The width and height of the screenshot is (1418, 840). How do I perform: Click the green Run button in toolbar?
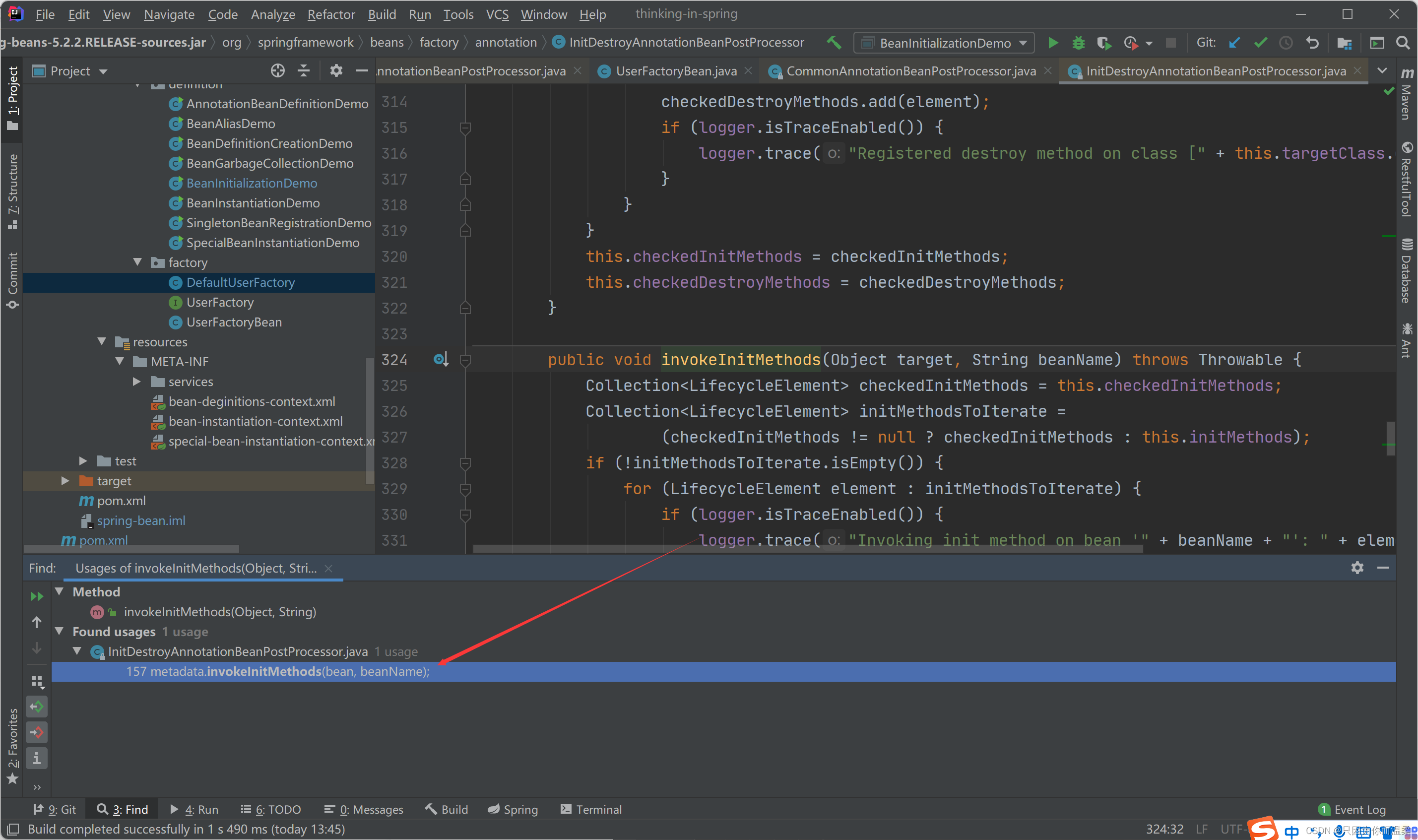coord(1052,43)
